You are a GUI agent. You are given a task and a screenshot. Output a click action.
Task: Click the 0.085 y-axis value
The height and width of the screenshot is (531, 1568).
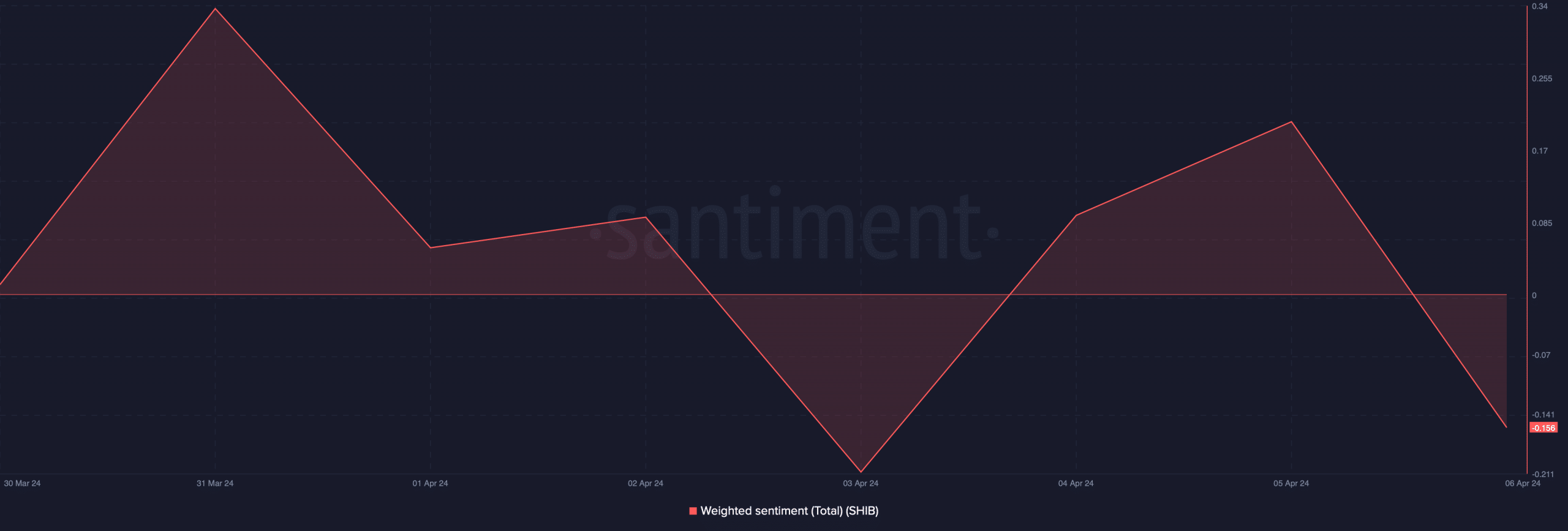point(1542,223)
